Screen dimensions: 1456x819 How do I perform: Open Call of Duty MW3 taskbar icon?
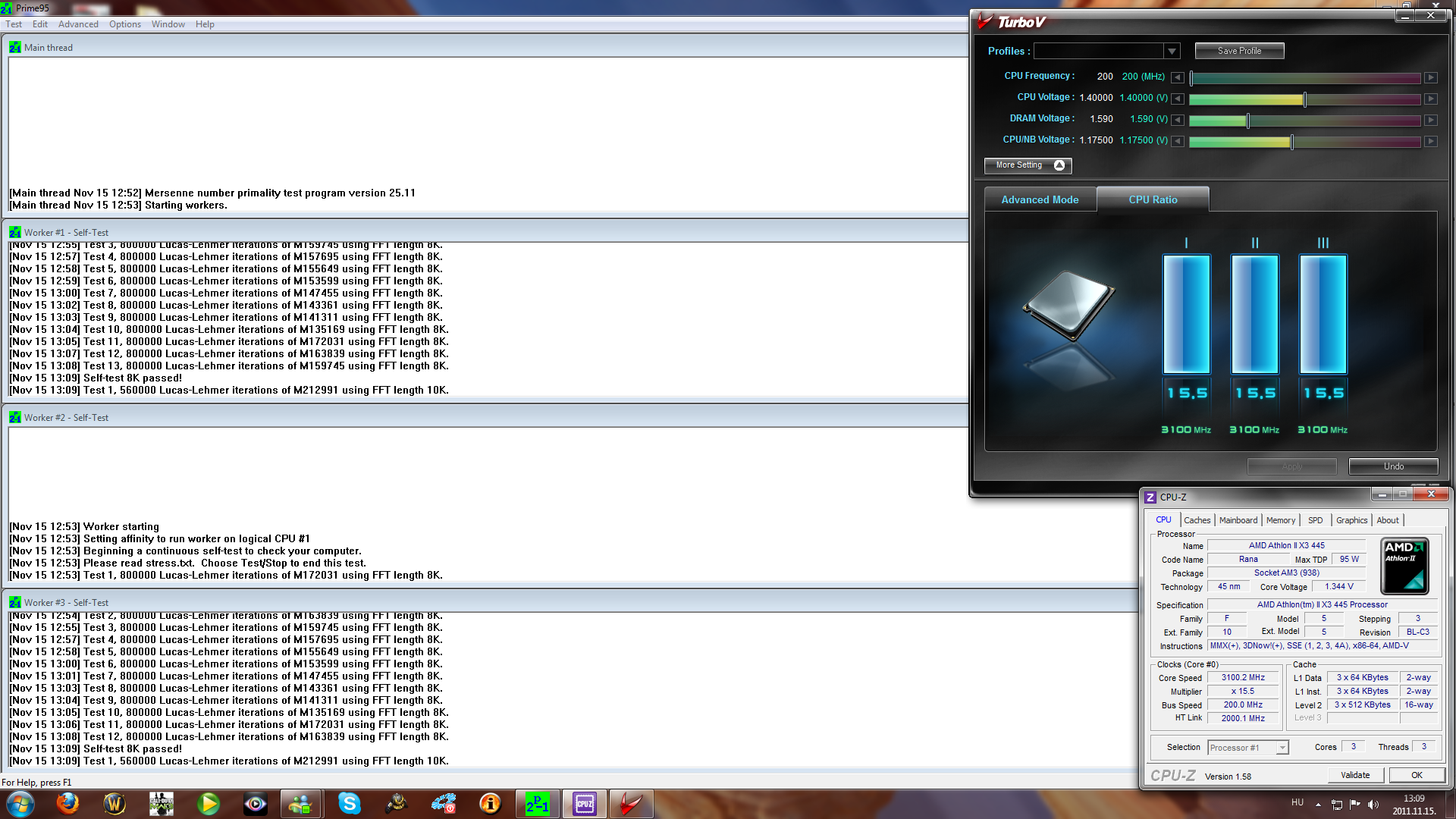(162, 803)
